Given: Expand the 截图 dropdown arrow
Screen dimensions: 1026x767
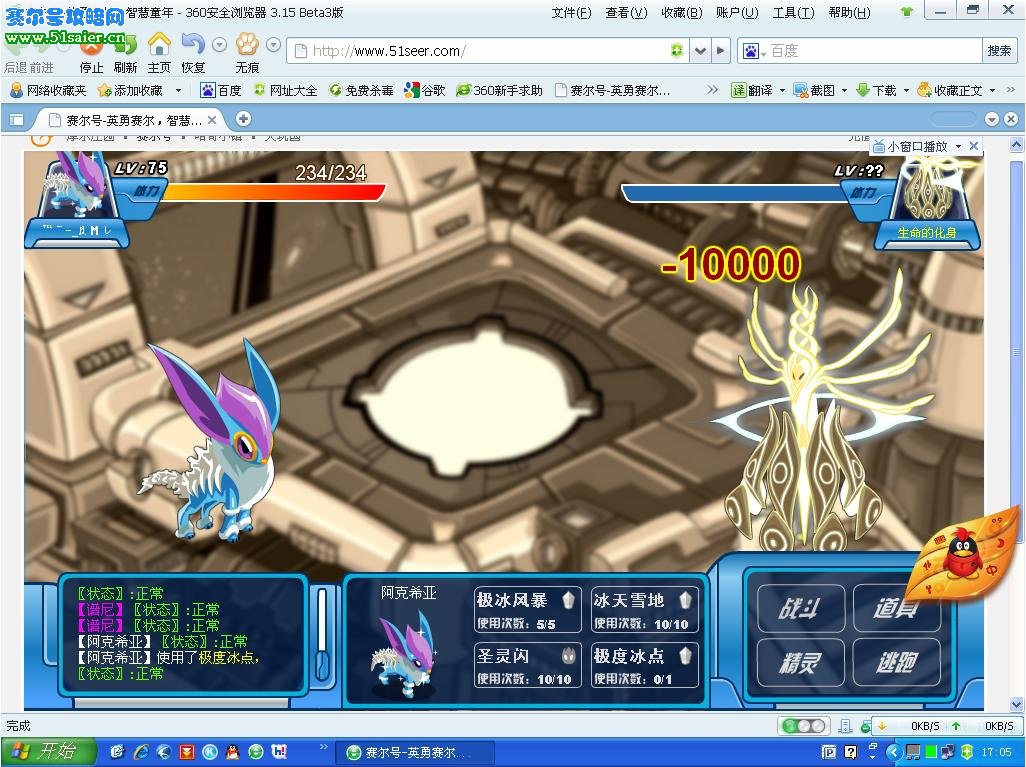Looking at the screenshot, I should coord(844,90).
